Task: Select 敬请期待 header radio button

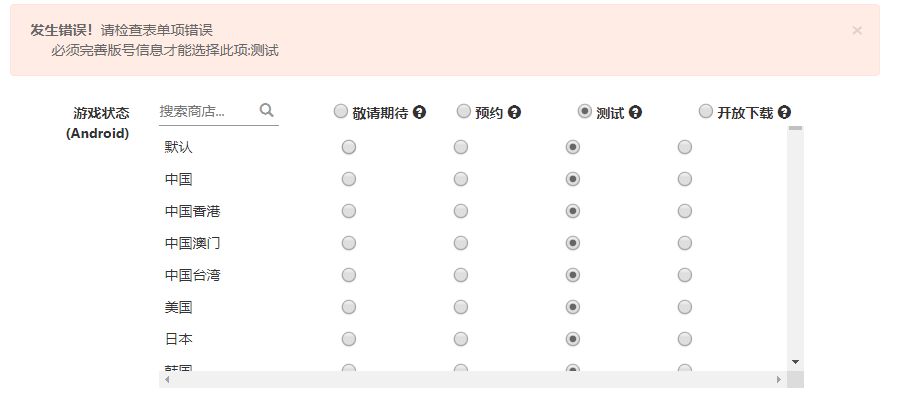Action: (x=341, y=112)
